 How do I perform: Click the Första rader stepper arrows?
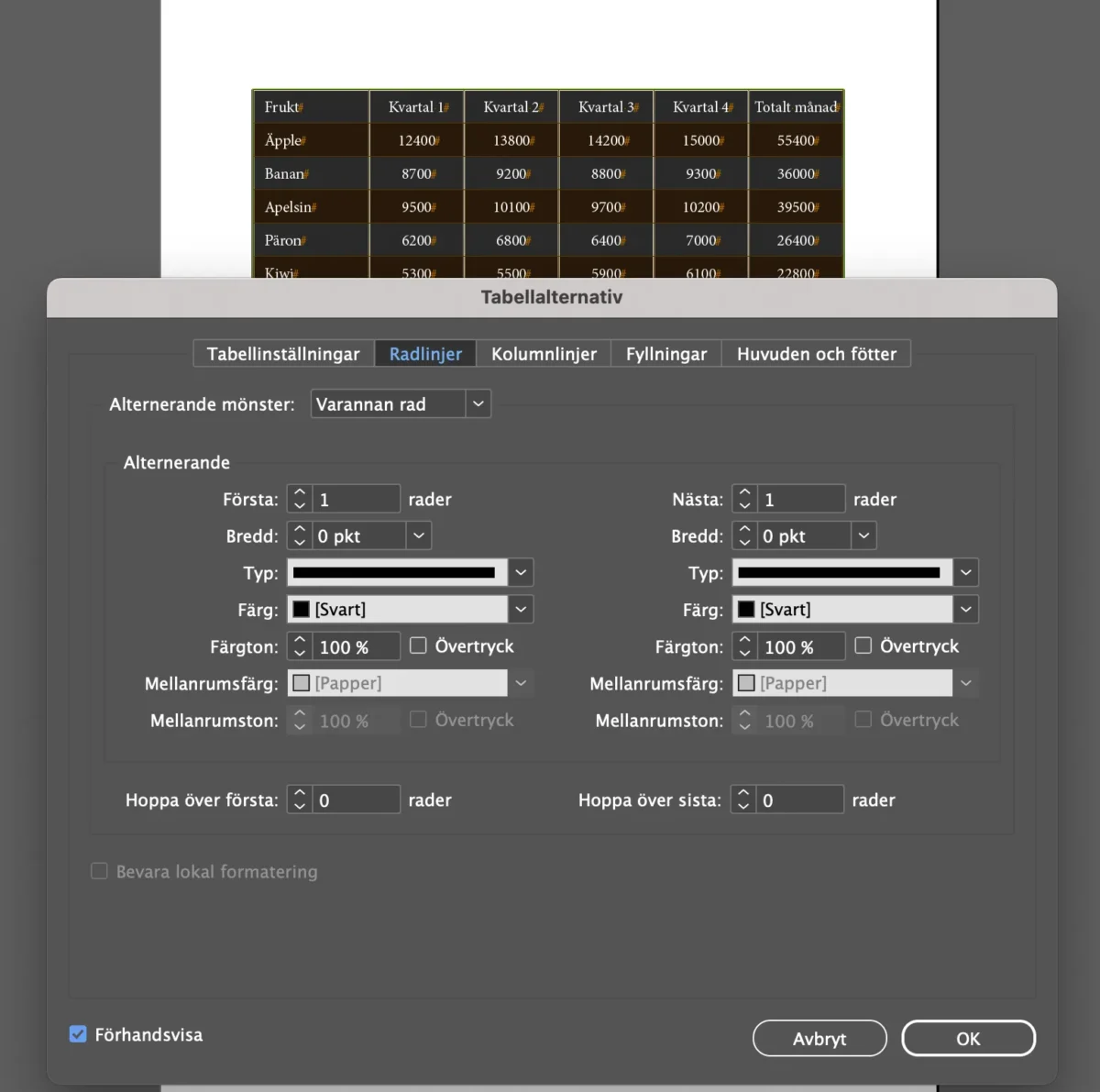300,500
